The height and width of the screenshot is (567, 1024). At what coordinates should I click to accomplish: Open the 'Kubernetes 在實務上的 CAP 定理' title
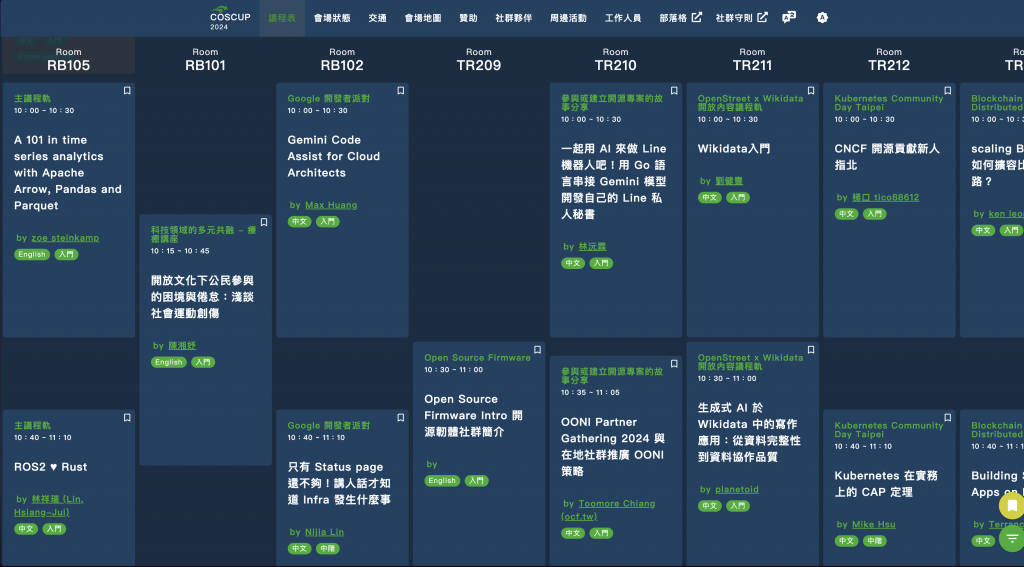(886, 484)
